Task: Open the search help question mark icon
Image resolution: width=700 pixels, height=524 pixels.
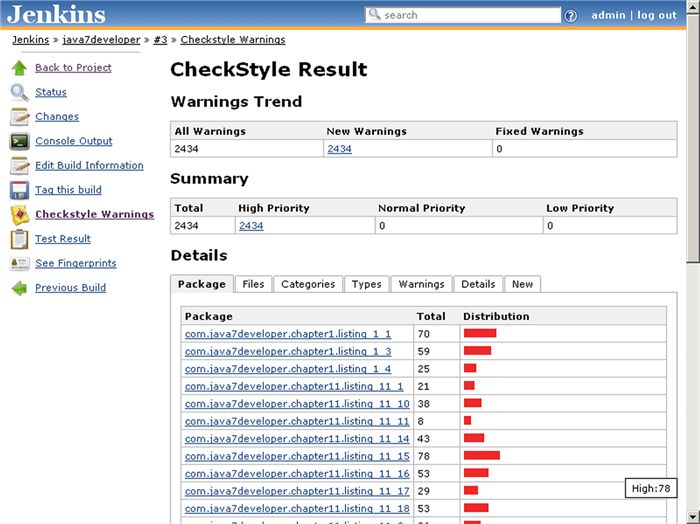Action: click(571, 16)
